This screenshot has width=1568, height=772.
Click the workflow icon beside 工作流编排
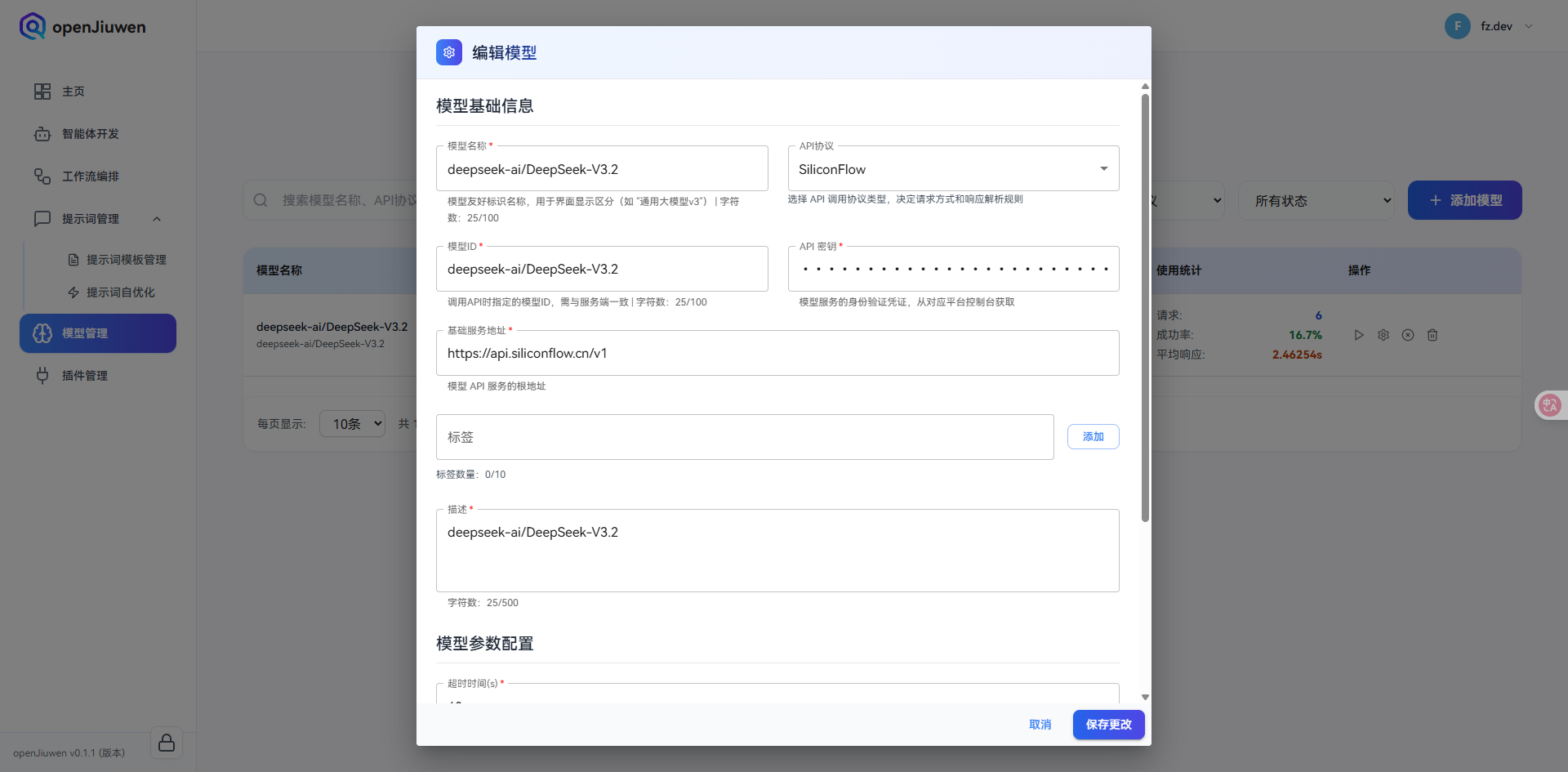[42, 176]
